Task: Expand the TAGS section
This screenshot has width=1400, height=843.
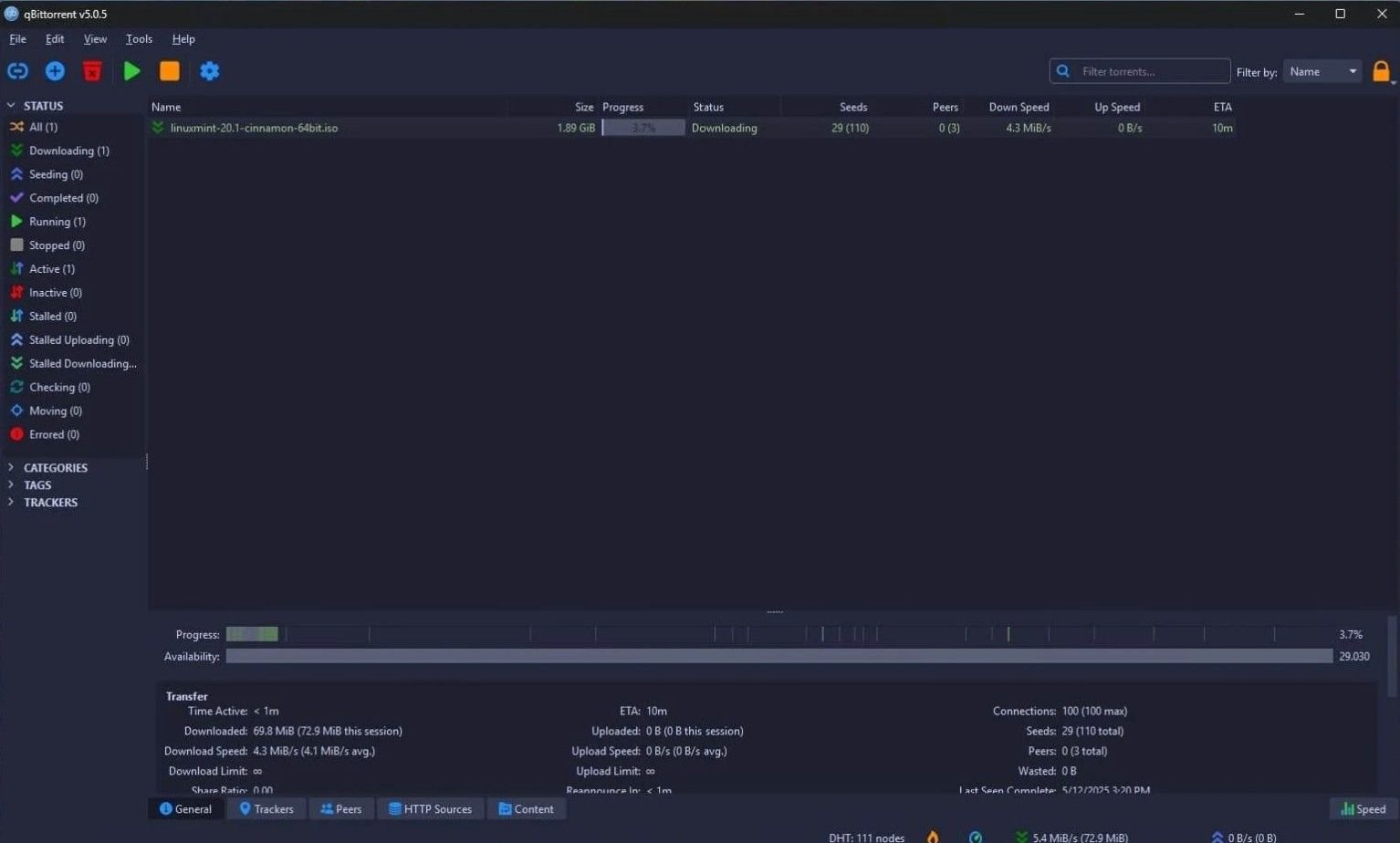Action: pyautogui.click(x=11, y=485)
